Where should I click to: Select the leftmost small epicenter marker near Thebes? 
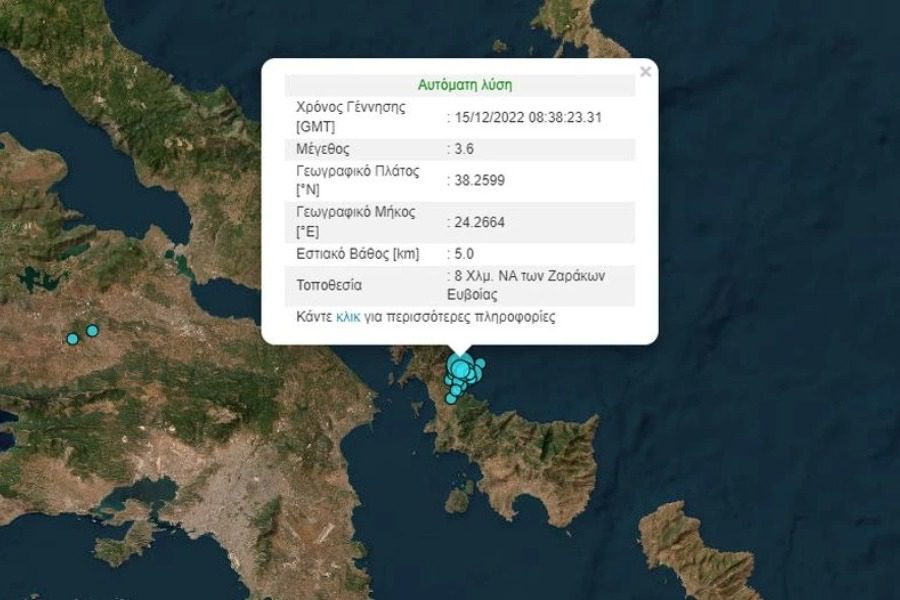pos(72,340)
